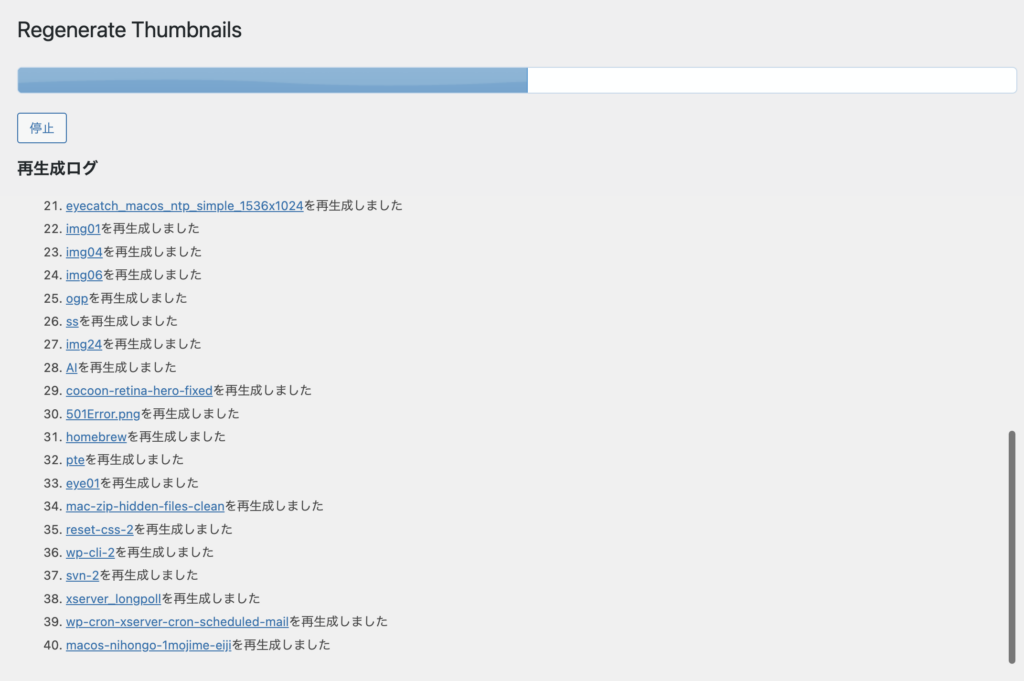
Task: Click the thumbnail regeneration progress bar
Action: [517, 80]
